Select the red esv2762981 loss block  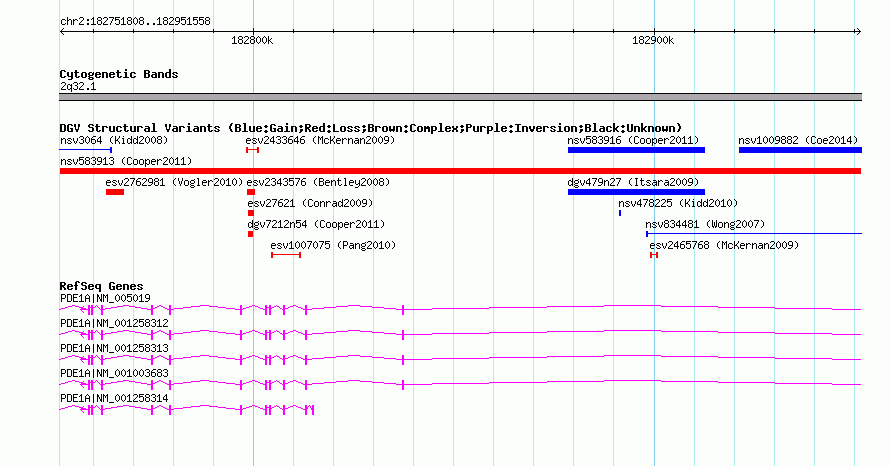click(115, 192)
